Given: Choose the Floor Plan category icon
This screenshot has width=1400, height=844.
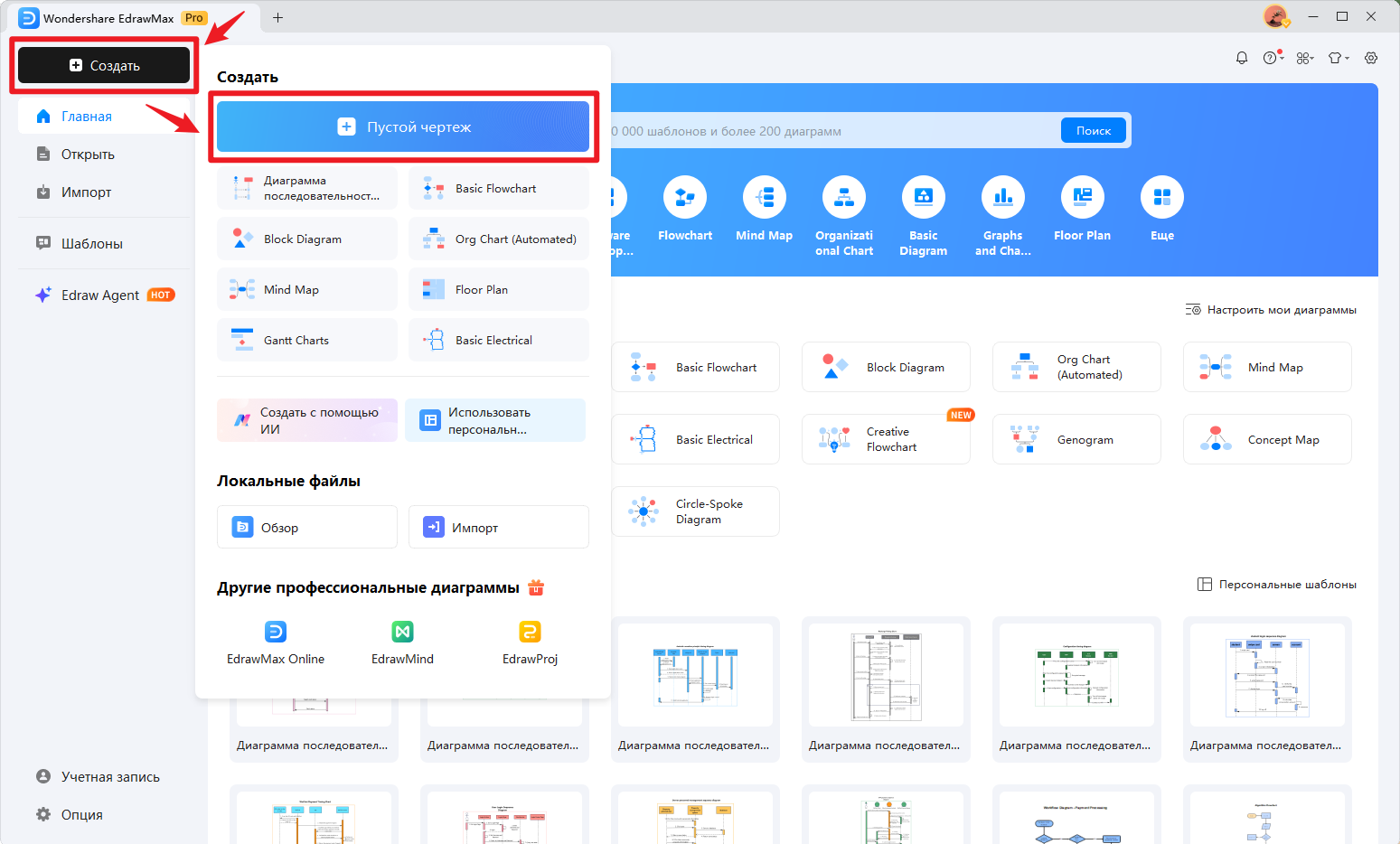Looking at the screenshot, I should click(x=1082, y=197).
